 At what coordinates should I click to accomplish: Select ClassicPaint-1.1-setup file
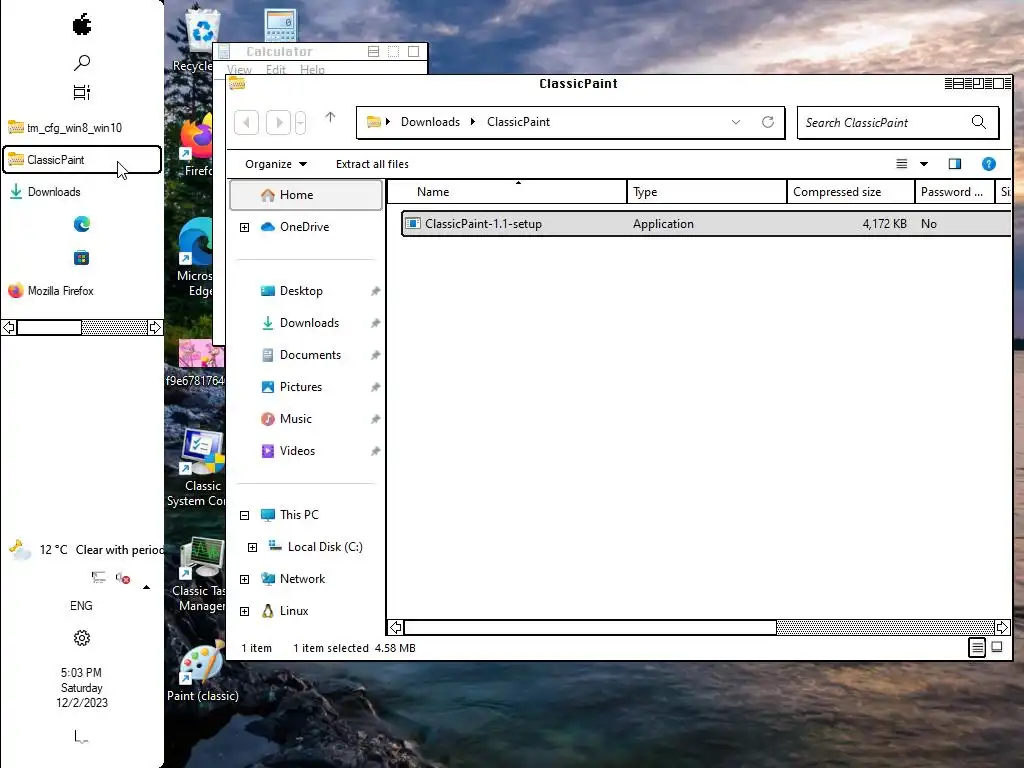tap(706, 224)
